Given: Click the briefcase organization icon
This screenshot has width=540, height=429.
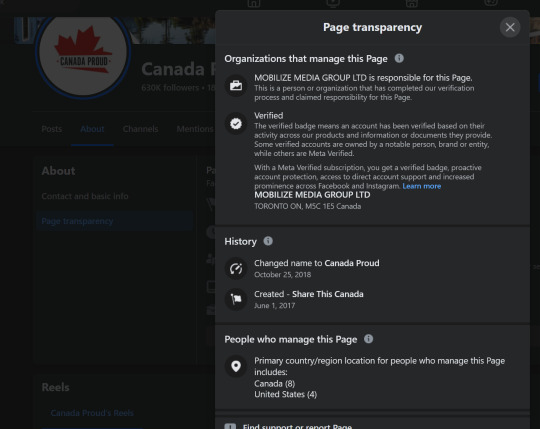Looking at the screenshot, I should (x=236, y=85).
